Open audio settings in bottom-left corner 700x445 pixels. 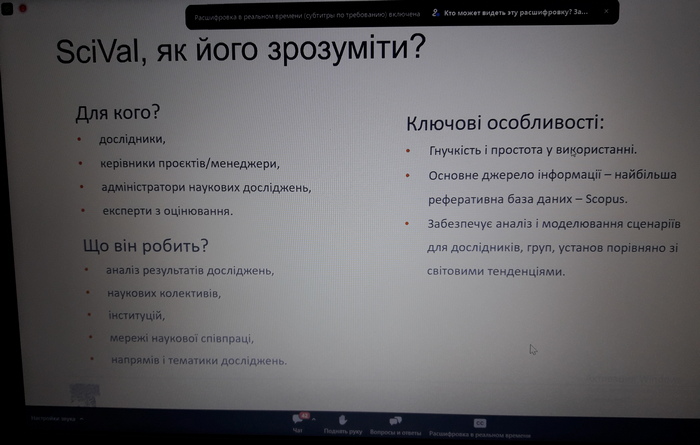coord(50,417)
